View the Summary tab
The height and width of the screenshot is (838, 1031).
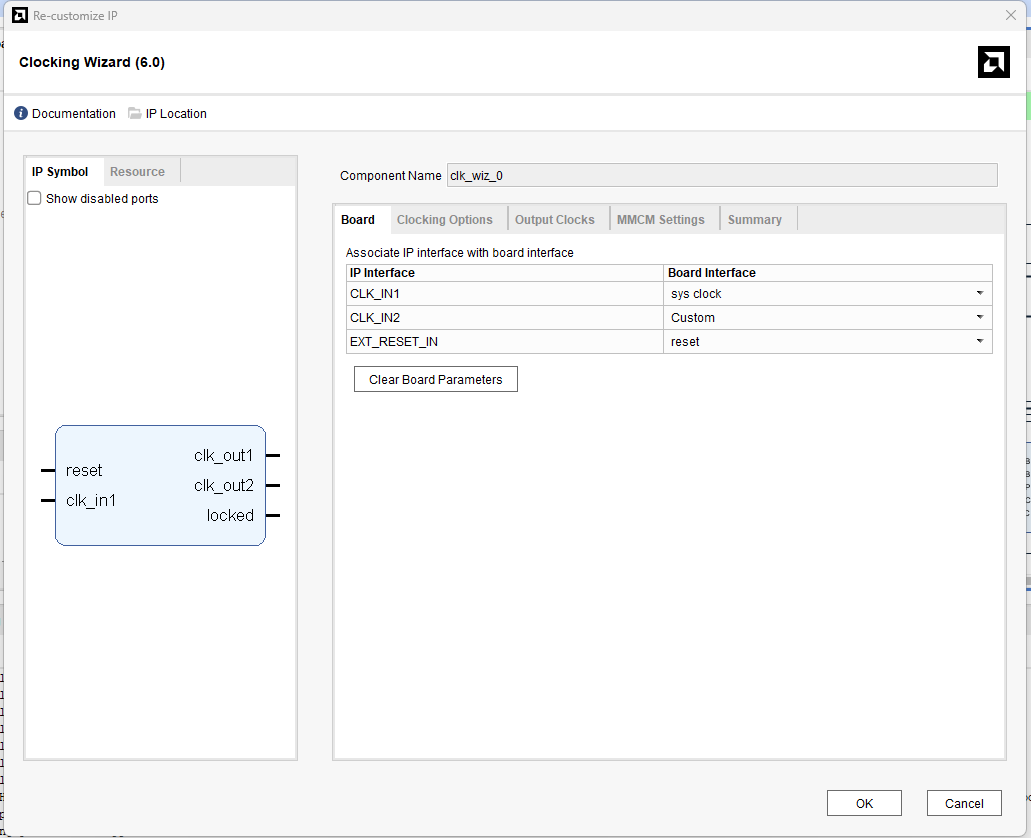point(754,220)
